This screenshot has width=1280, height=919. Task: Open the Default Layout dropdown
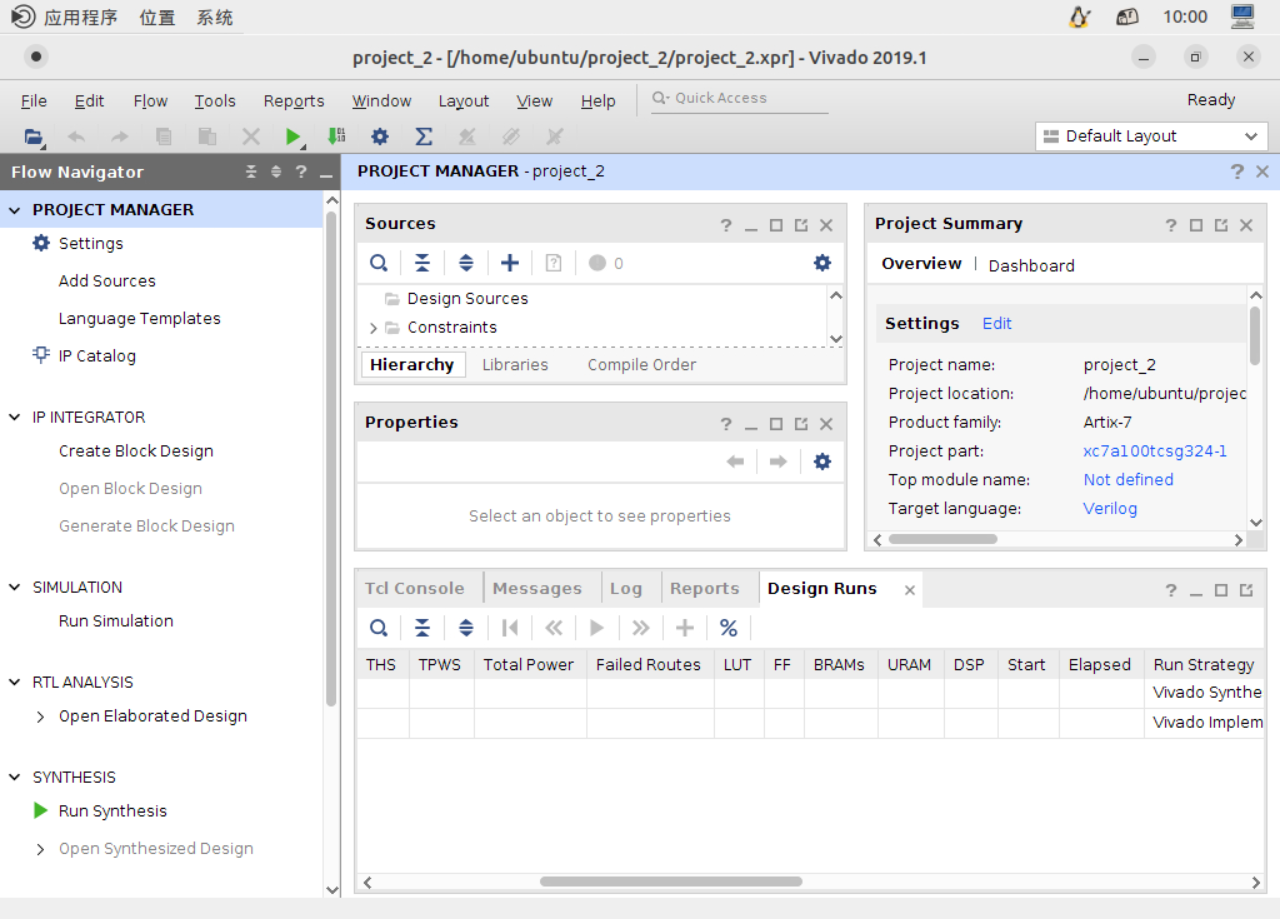[x=1152, y=136]
